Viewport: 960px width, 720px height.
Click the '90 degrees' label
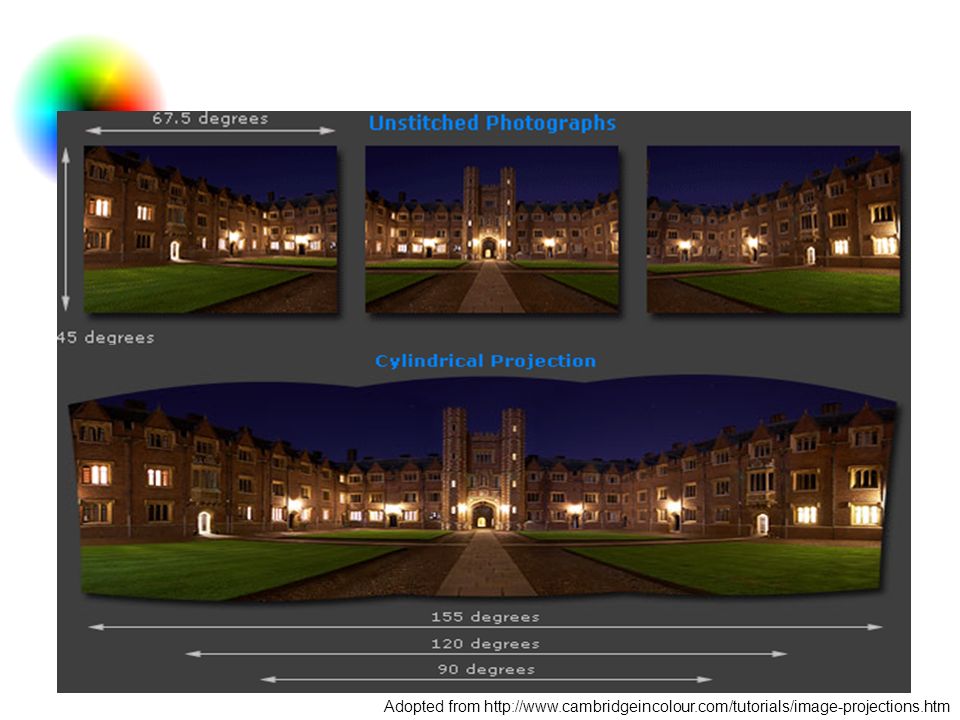[486, 669]
